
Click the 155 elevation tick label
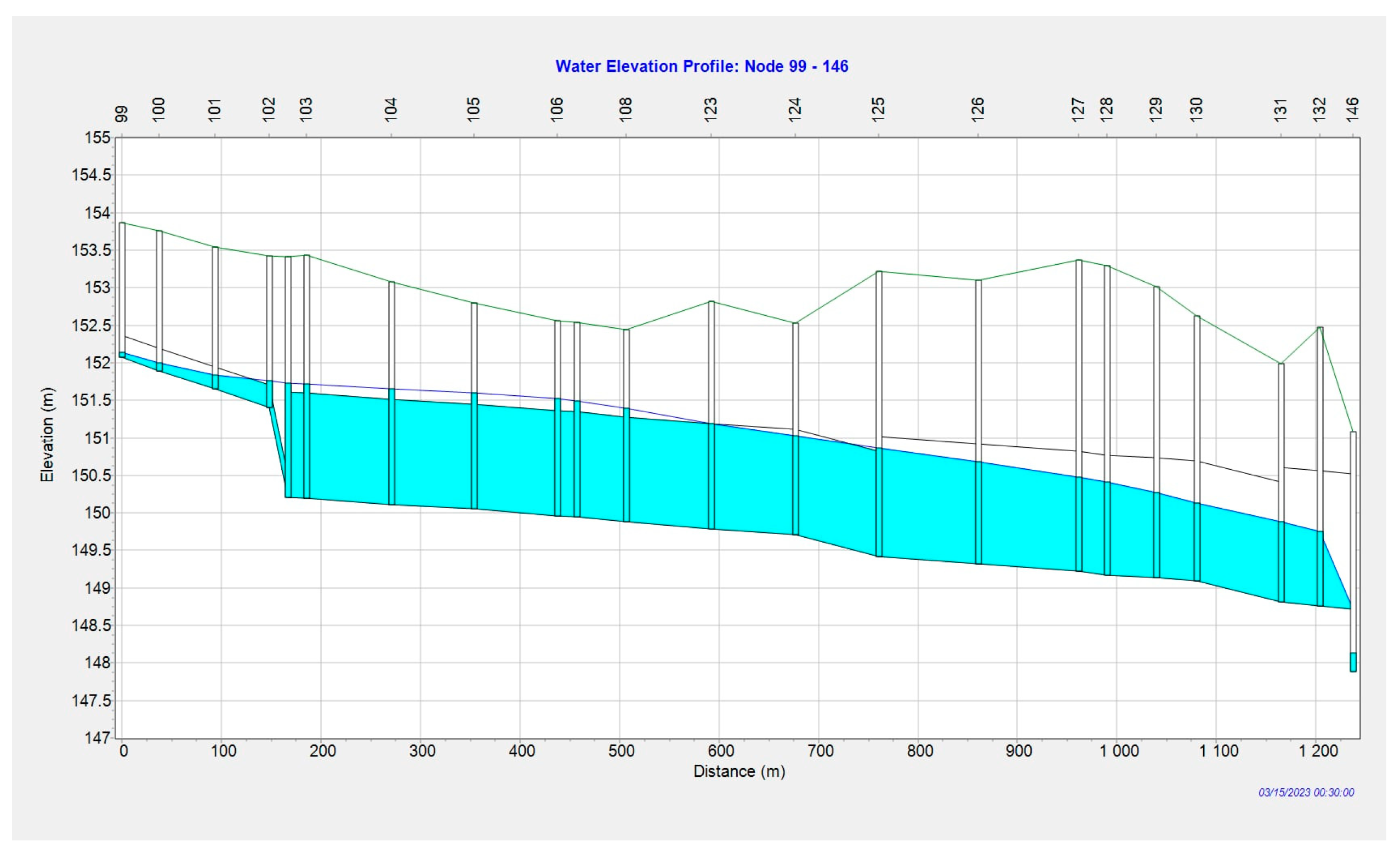coord(97,138)
